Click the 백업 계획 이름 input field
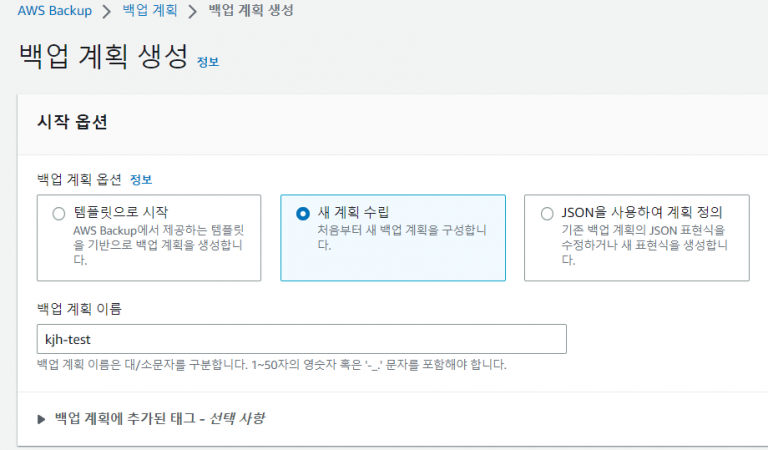768x450 pixels. point(301,339)
